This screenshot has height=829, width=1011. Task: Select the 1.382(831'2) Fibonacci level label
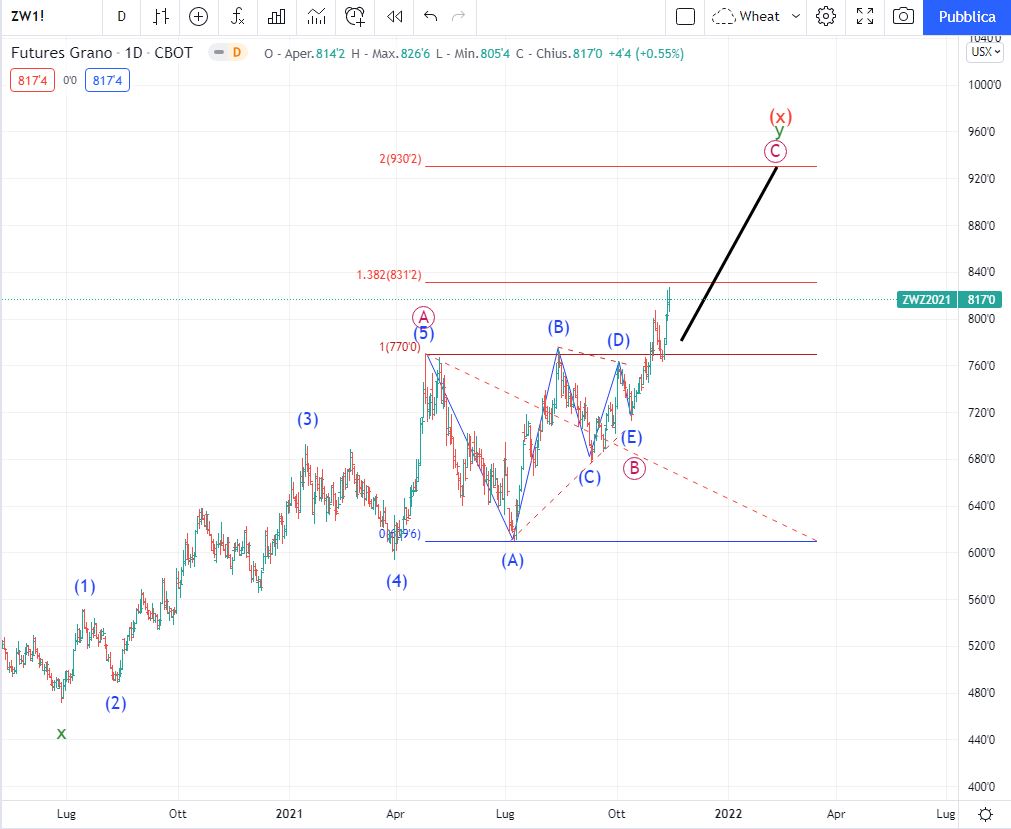pyautogui.click(x=389, y=275)
